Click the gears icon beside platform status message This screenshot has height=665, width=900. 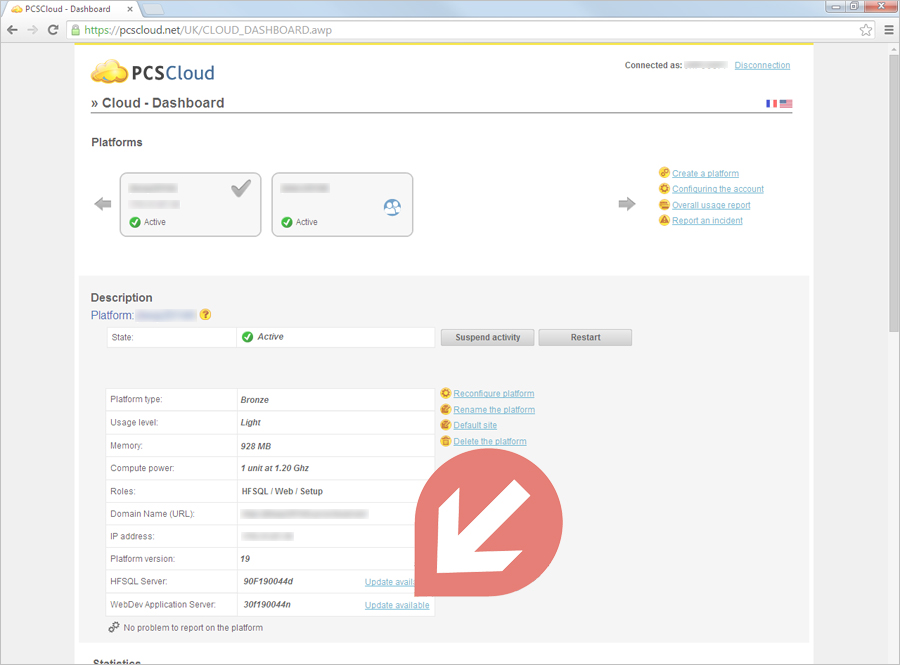pos(114,627)
